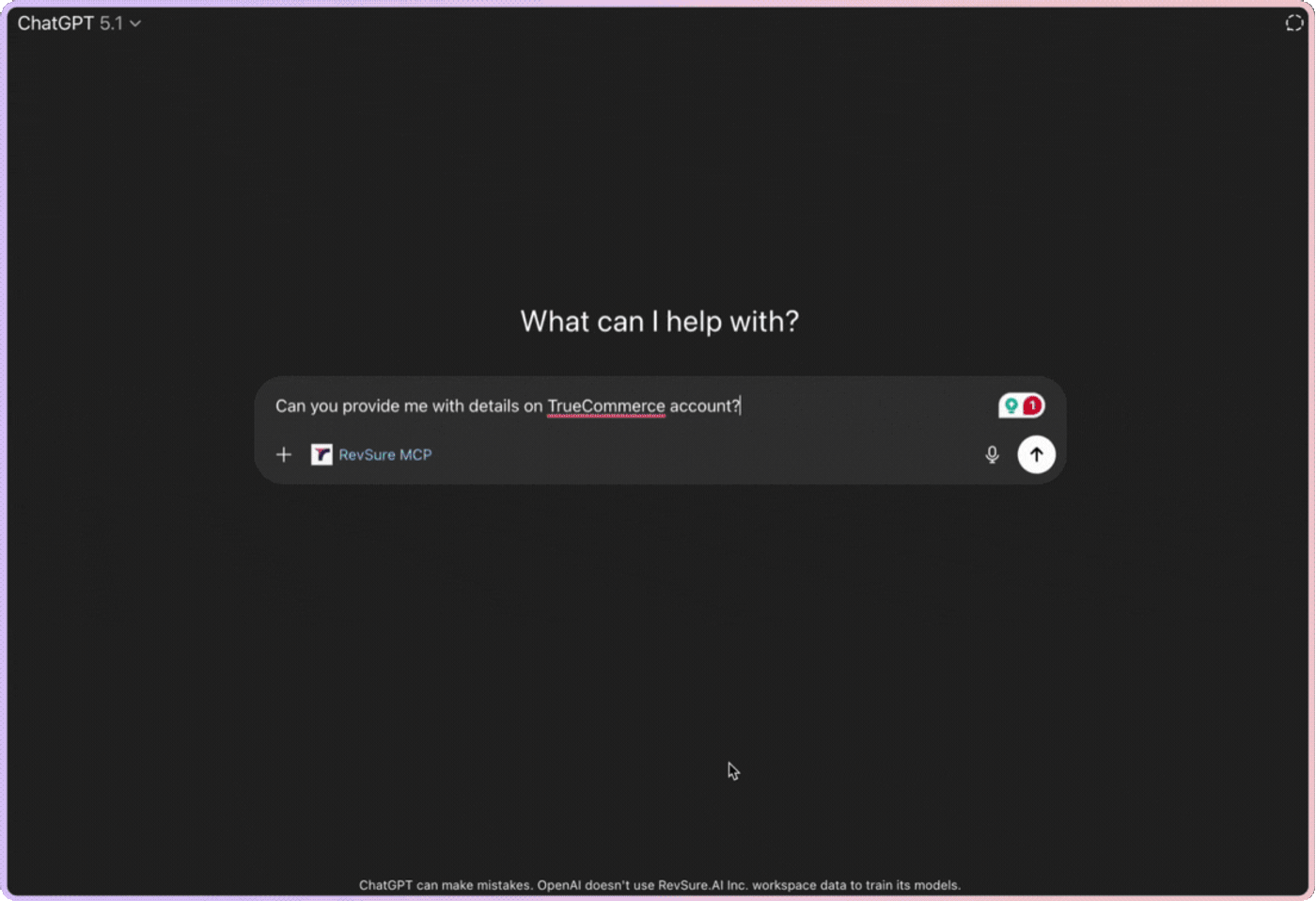This screenshot has width=1316, height=901.
Task: Click the 'ChatGPT can make mistakes' disclaimer text
Action: (660, 885)
